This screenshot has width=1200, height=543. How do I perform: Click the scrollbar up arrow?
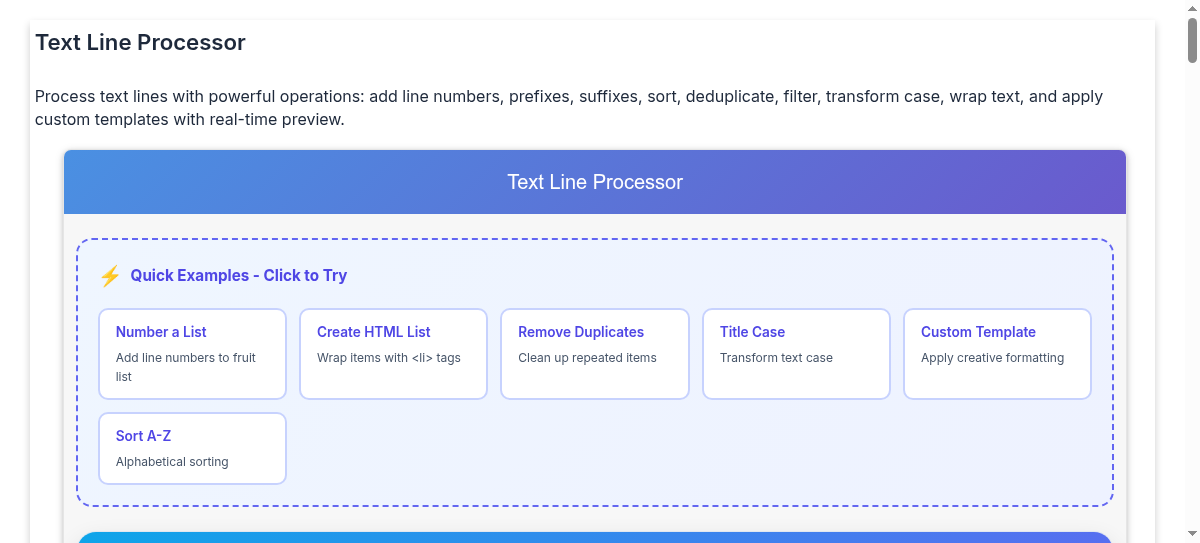coord(1192,7)
